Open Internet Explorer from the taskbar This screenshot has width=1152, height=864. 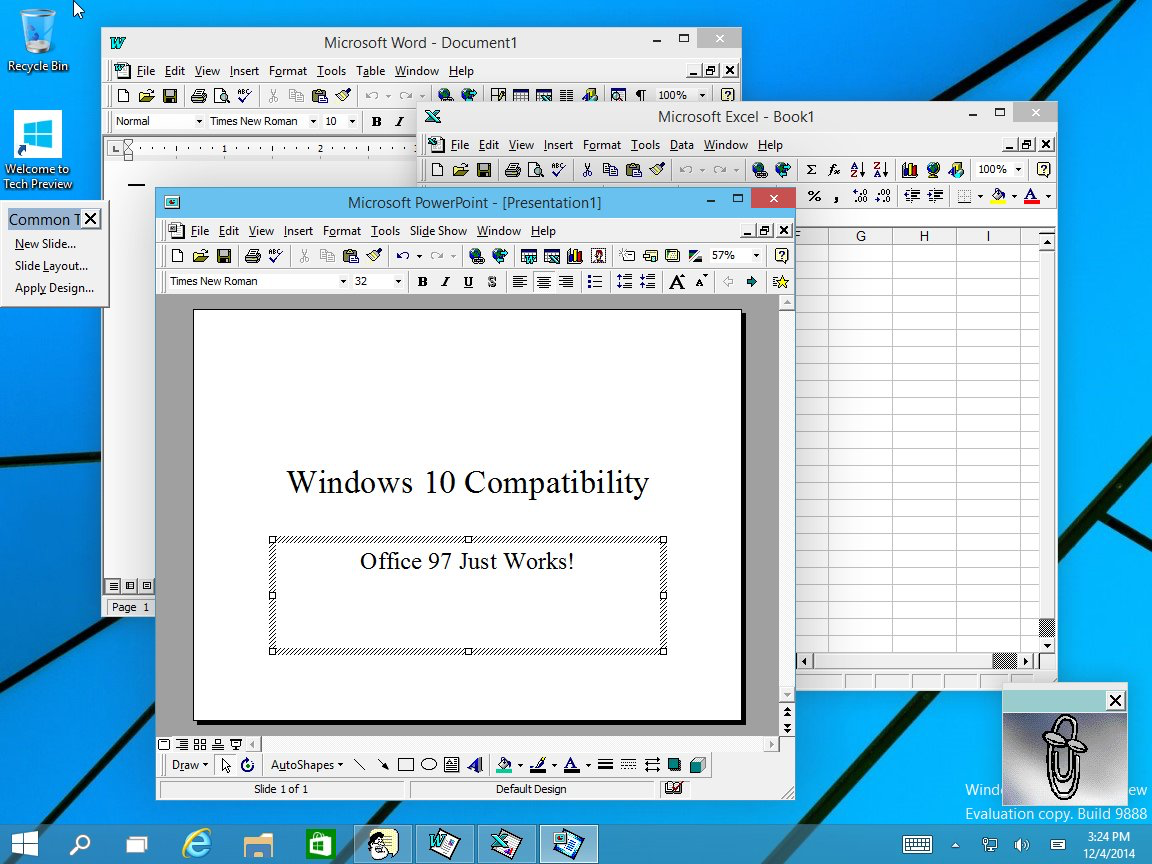click(x=199, y=844)
